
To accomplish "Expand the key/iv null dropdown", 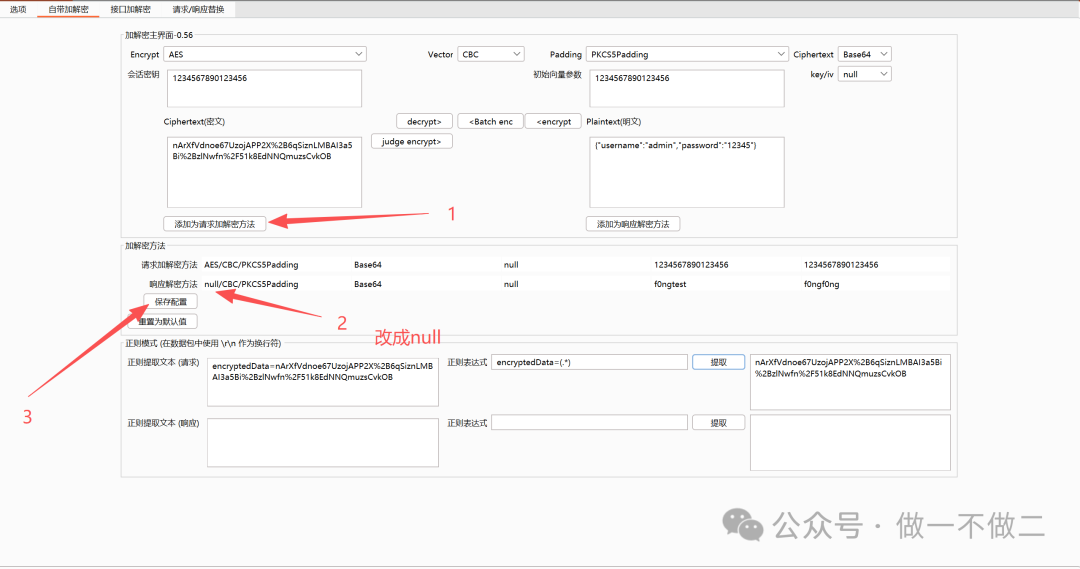I will (865, 74).
